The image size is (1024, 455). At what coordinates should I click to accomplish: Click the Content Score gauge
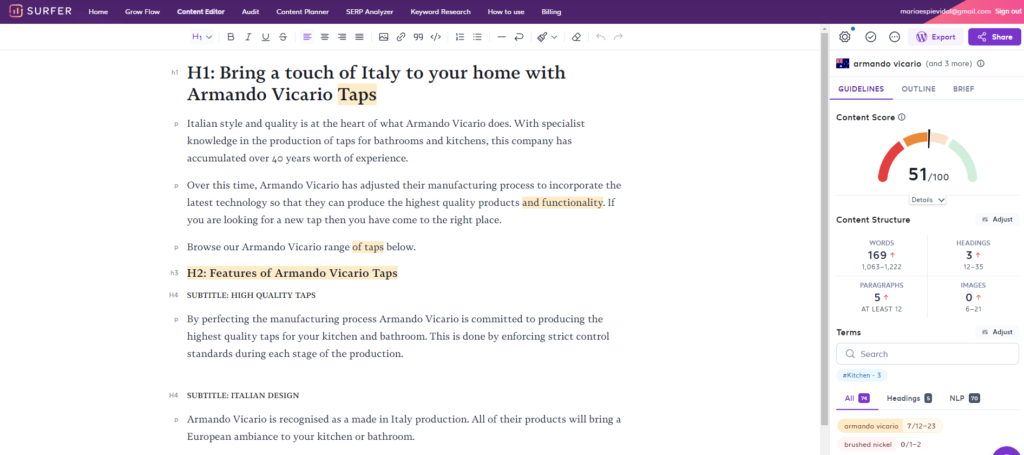[928, 157]
